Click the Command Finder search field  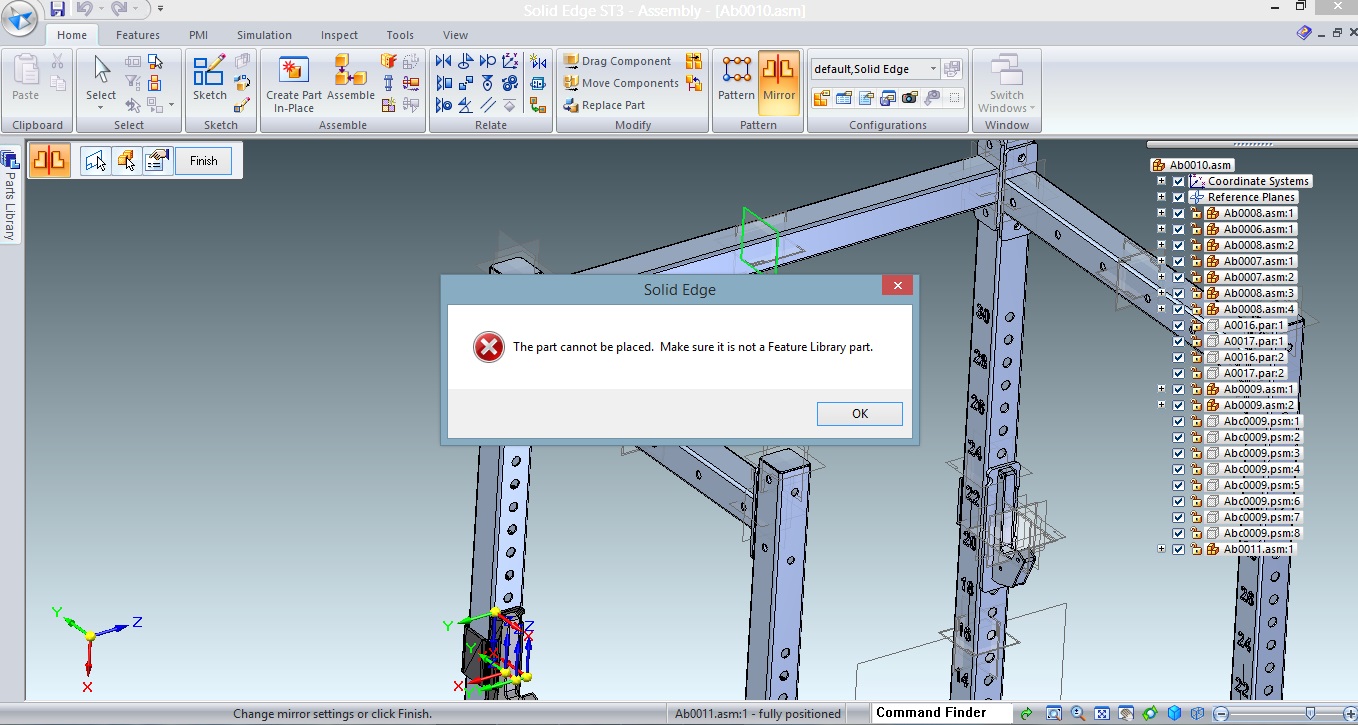941,713
